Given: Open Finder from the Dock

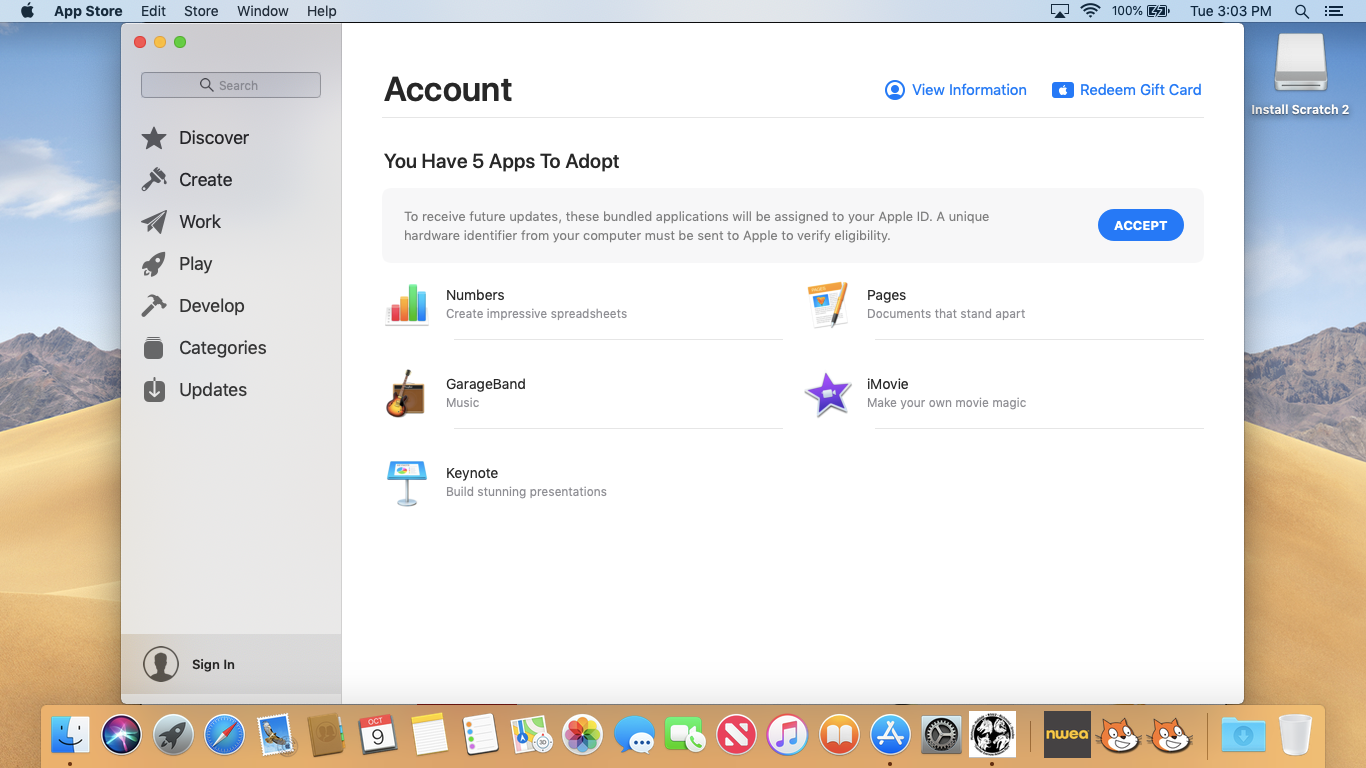Looking at the screenshot, I should pos(70,736).
